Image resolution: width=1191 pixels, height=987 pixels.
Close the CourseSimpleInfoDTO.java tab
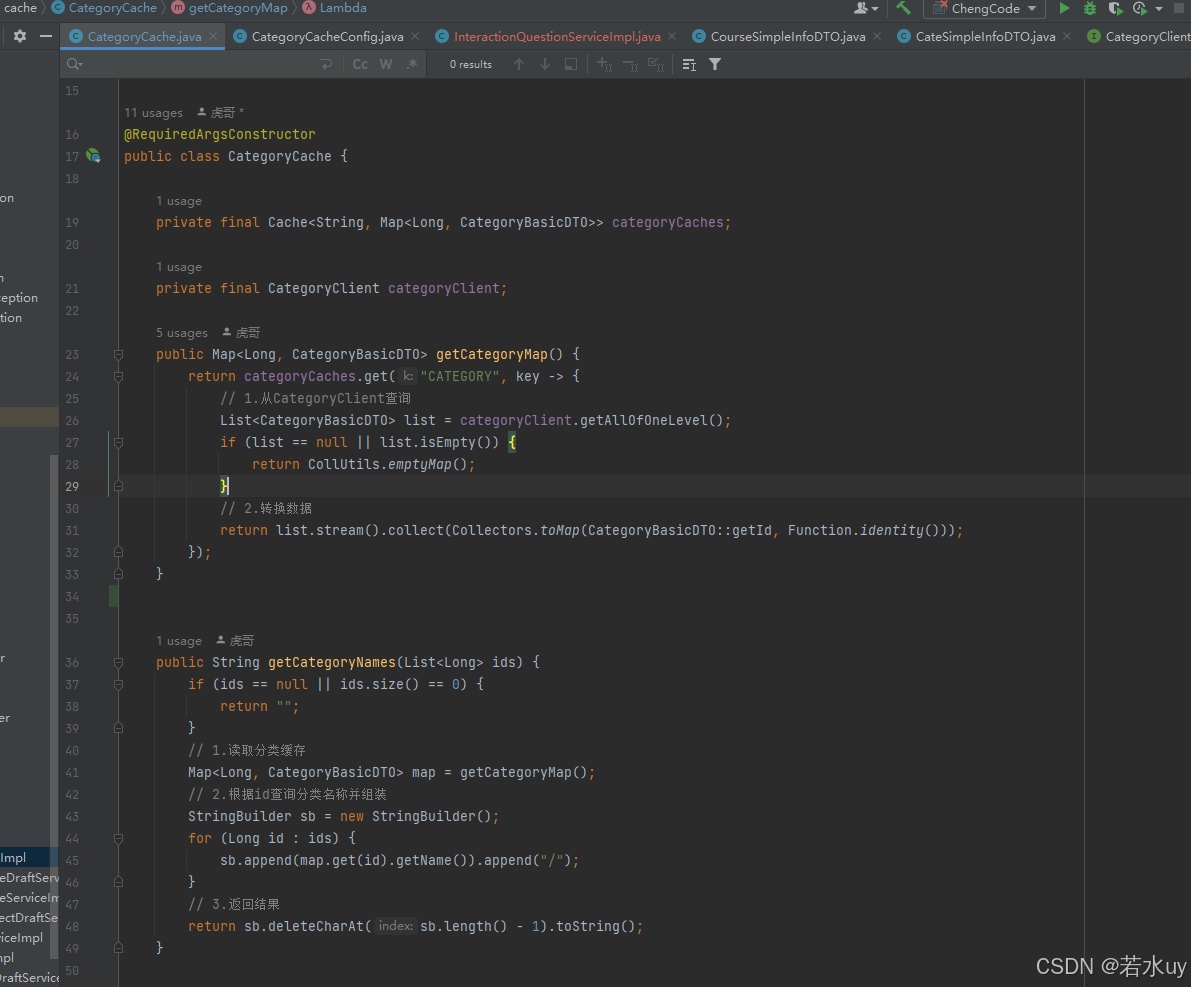pos(877,36)
